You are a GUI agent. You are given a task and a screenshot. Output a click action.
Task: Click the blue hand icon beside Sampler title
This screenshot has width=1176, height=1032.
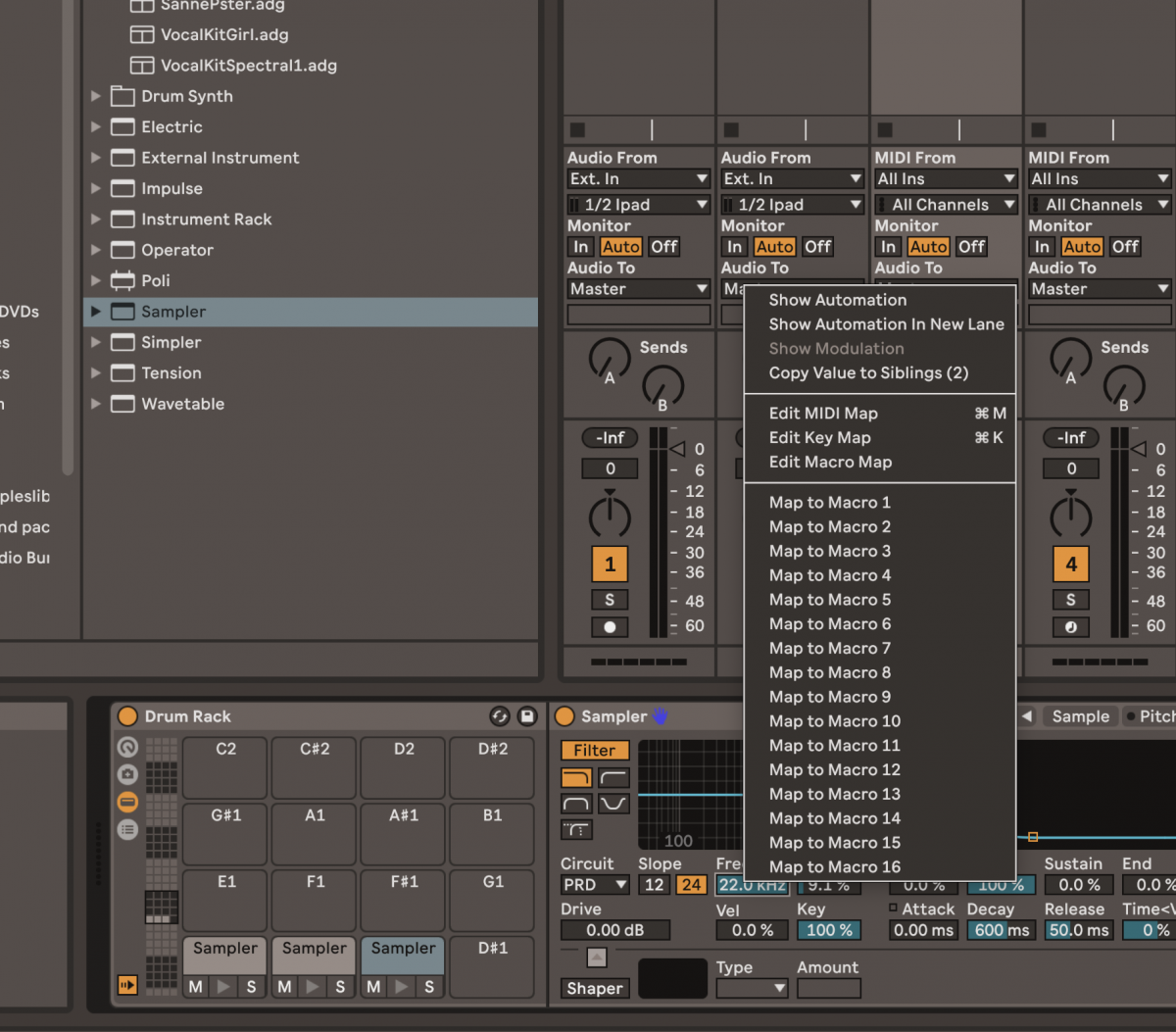point(661,716)
